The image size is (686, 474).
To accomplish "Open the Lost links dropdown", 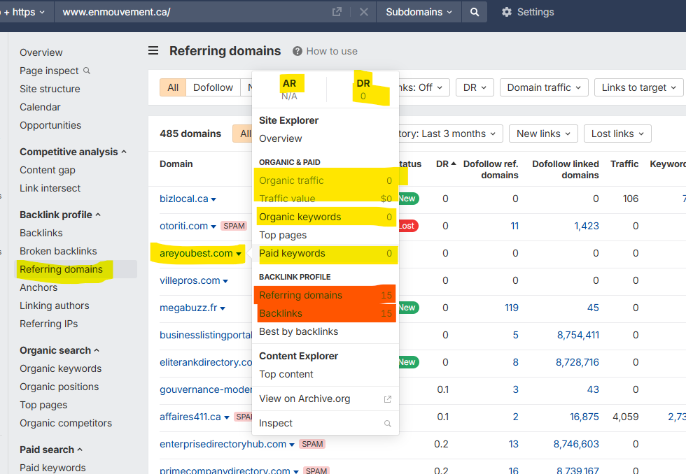I will 617,133.
